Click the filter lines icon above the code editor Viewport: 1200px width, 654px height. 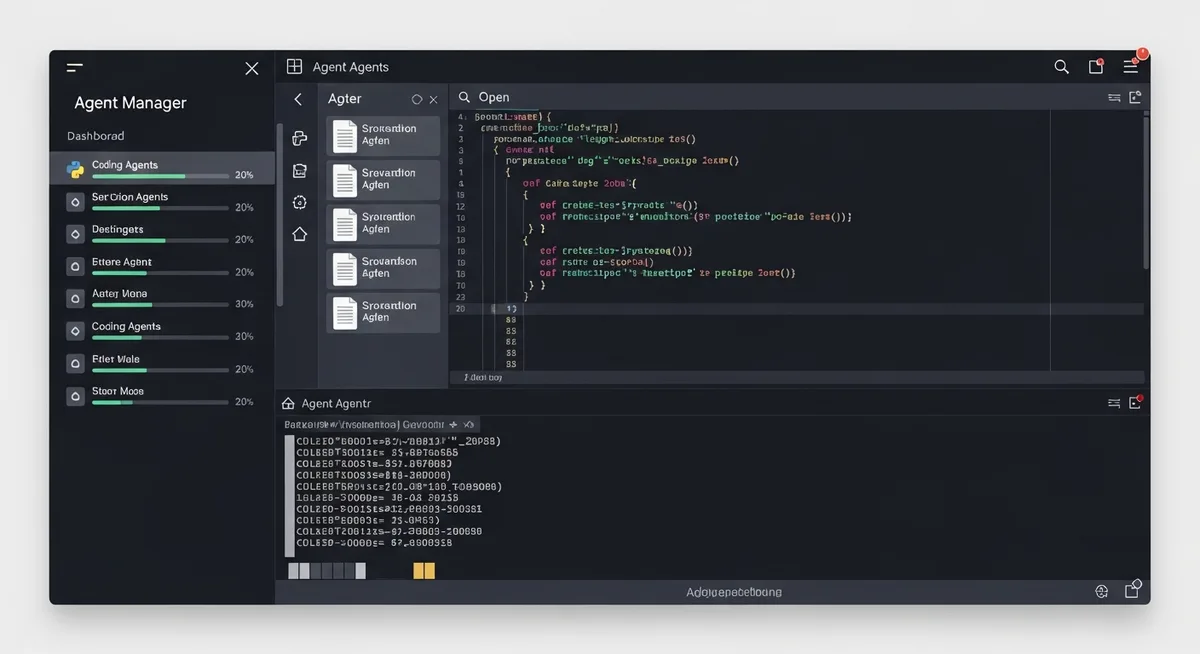click(x=1113, y=97)
